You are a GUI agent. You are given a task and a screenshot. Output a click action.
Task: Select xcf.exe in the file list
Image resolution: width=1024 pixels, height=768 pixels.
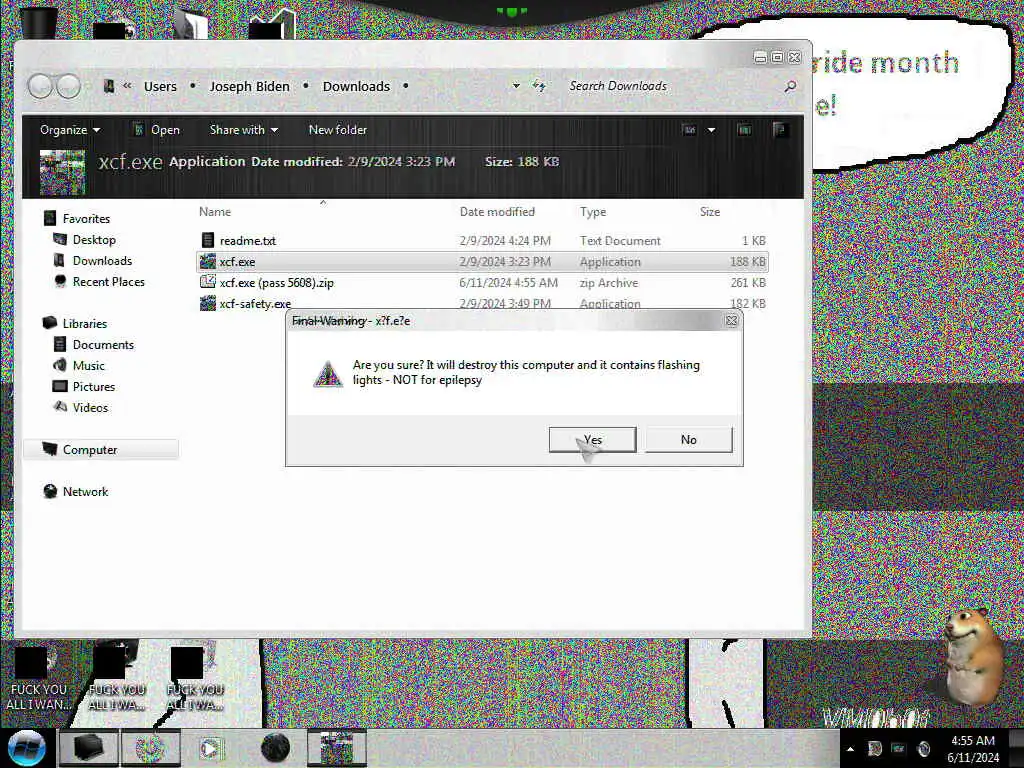[483, 261]
